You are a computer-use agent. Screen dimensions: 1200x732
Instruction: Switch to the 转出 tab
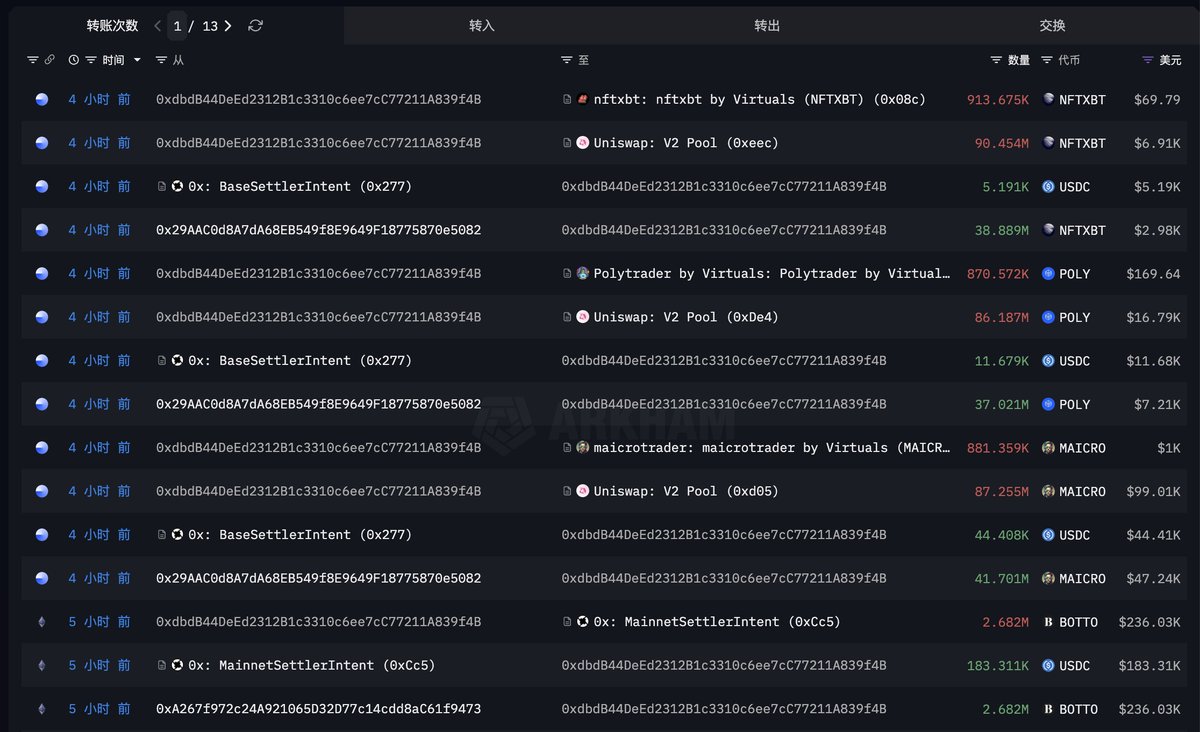pos(767,25)
